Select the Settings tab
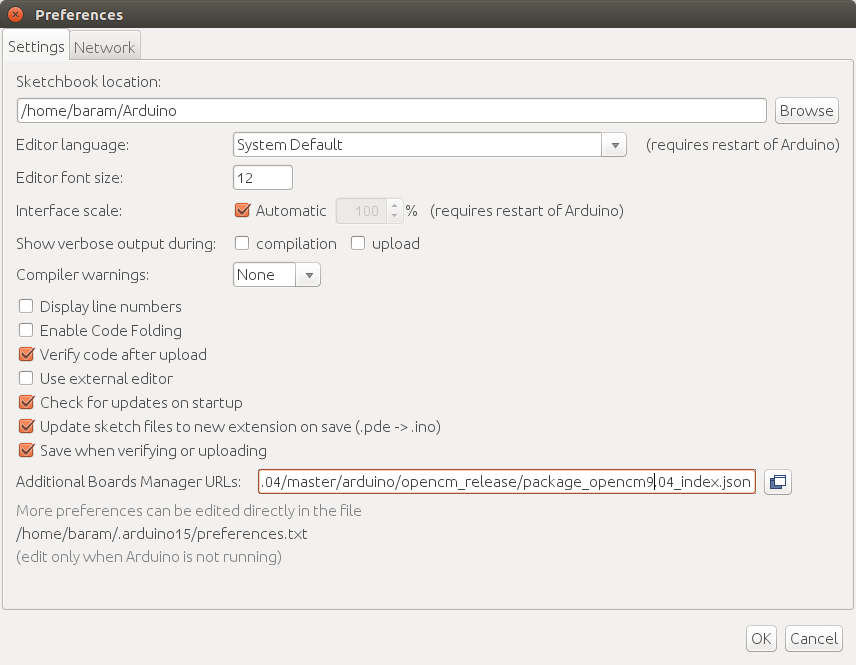This screenshot has width=856, height=665. [36, 47]
